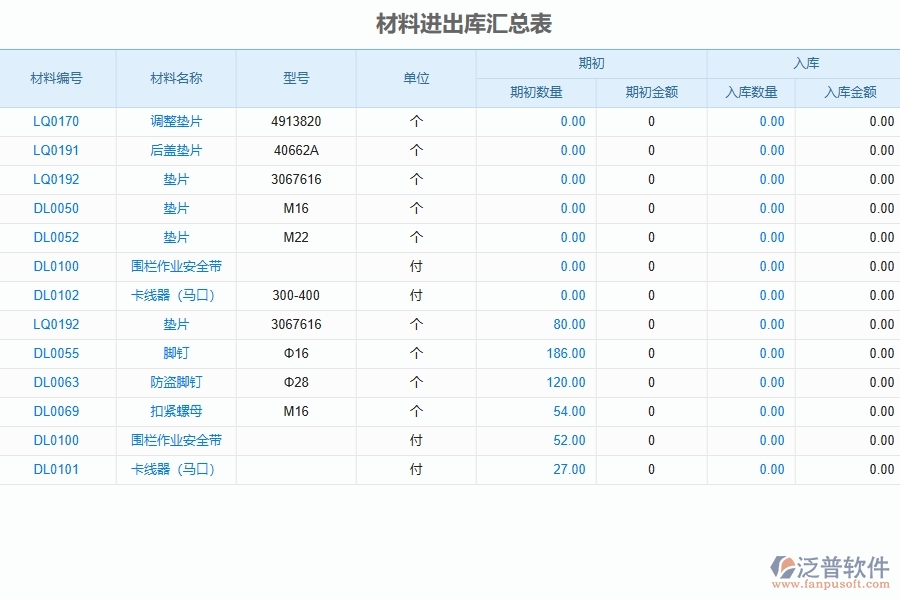Select material name 调整垫片
The image size is (900, 600).
176,121
